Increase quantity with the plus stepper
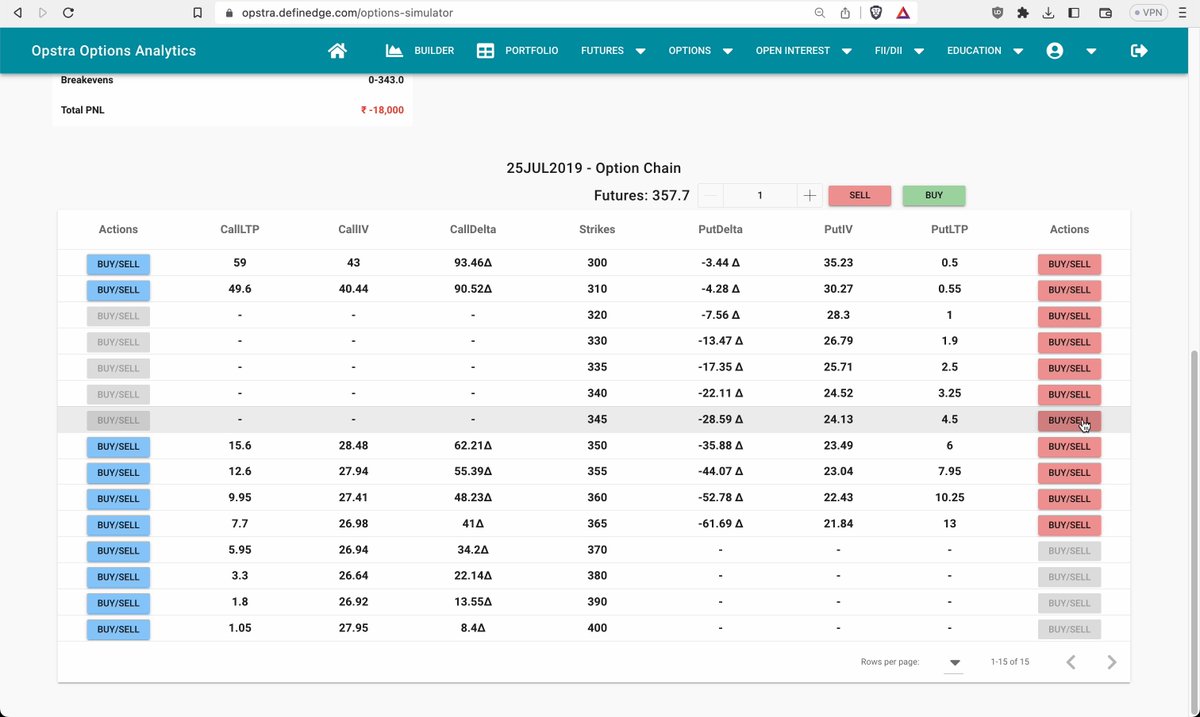The width and height of the screenshot is (1200, 717). point(809,195)
